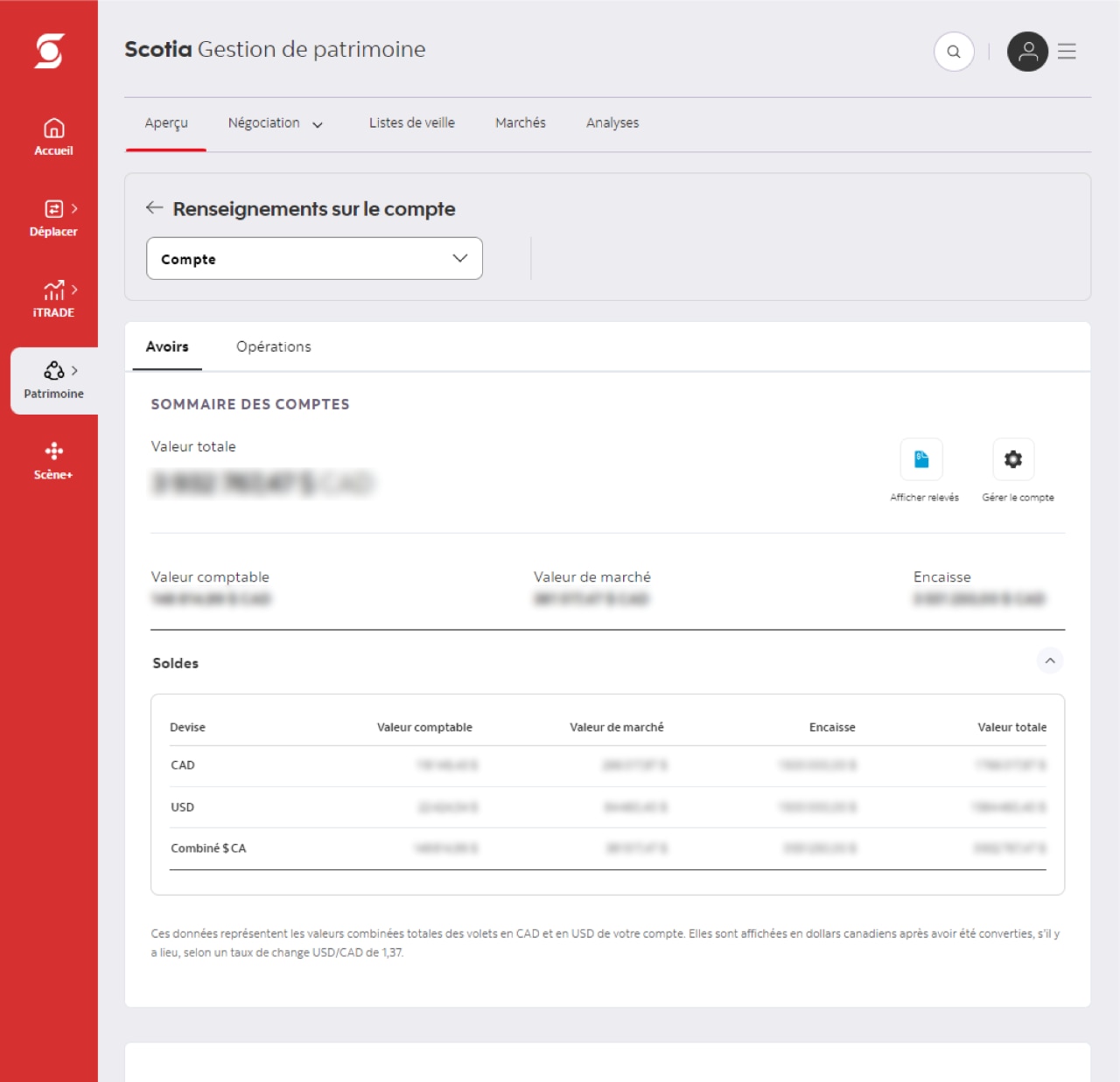Expand the chevron next to Patrimoine
This screenshot has height=1082, width=1120.
tap(74, 371)
